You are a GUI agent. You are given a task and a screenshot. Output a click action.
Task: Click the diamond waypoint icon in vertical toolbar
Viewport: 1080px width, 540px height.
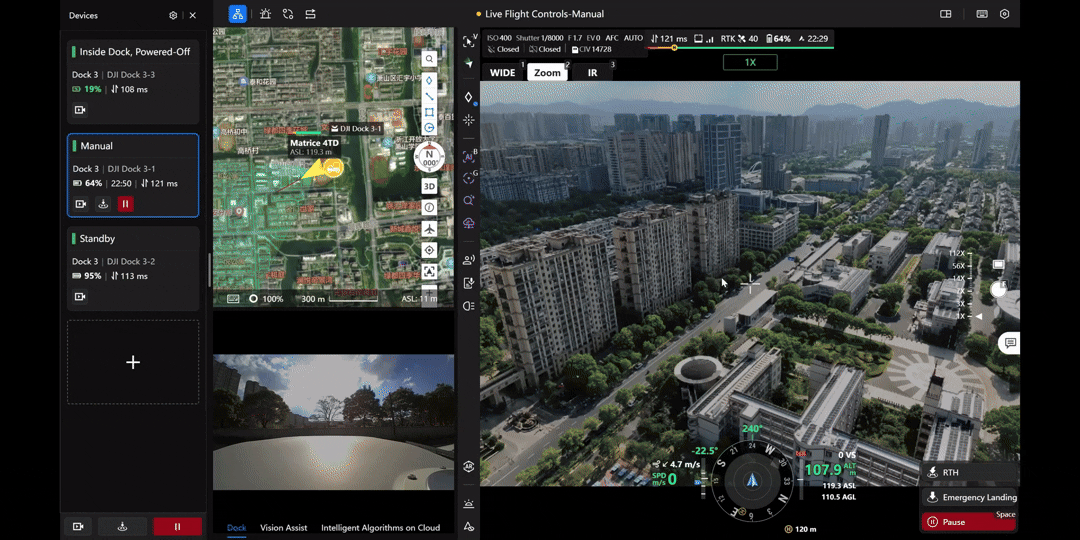(x=469, y=98)
